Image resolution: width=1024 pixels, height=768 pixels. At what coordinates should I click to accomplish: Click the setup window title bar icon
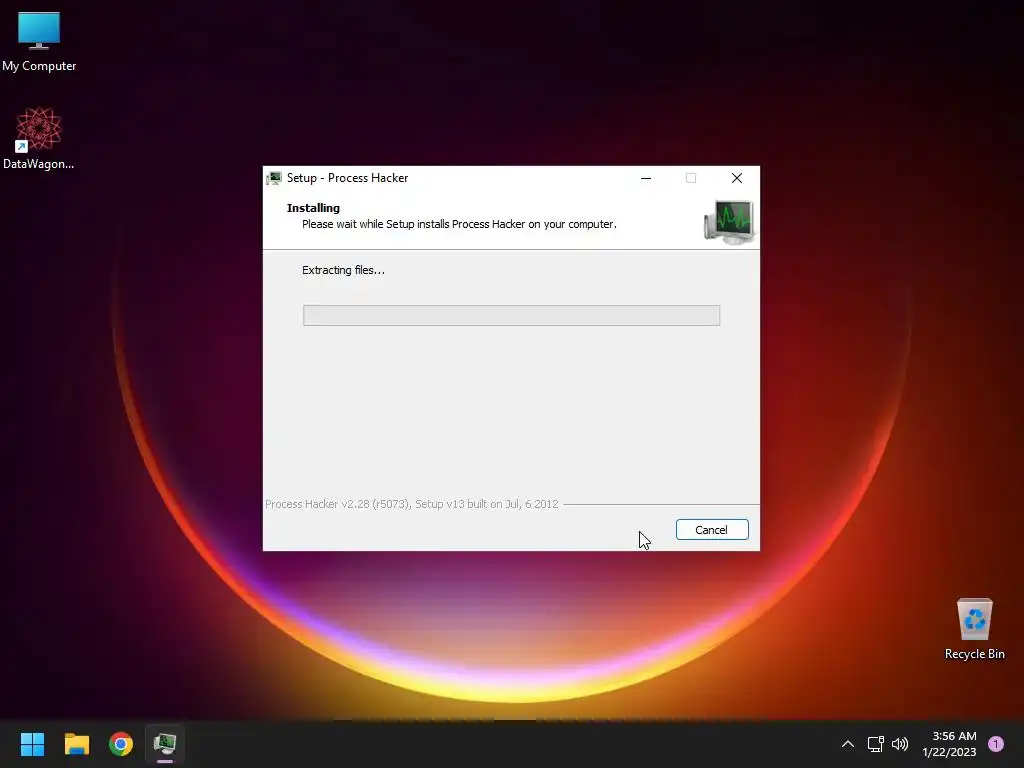point(274,178)
